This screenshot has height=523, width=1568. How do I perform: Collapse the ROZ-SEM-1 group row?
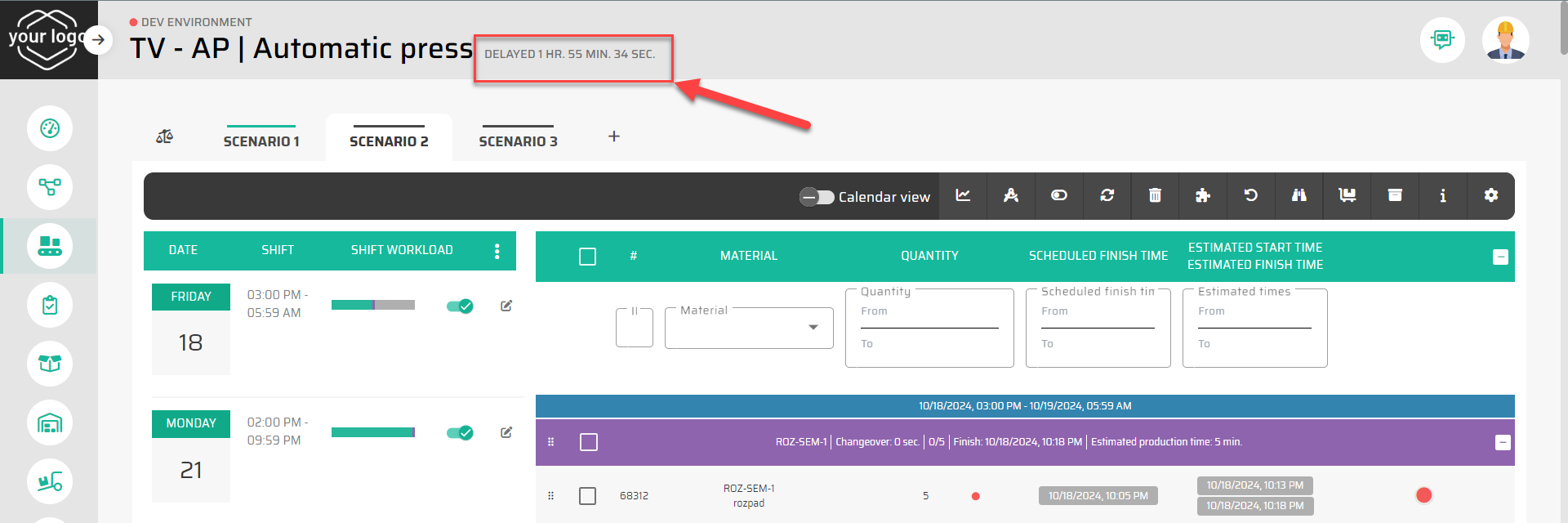[1502, 442]
